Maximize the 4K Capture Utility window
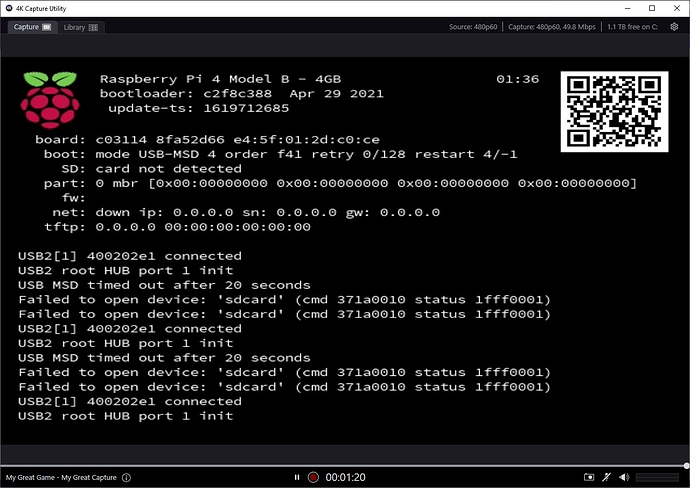 pos(652,8)
